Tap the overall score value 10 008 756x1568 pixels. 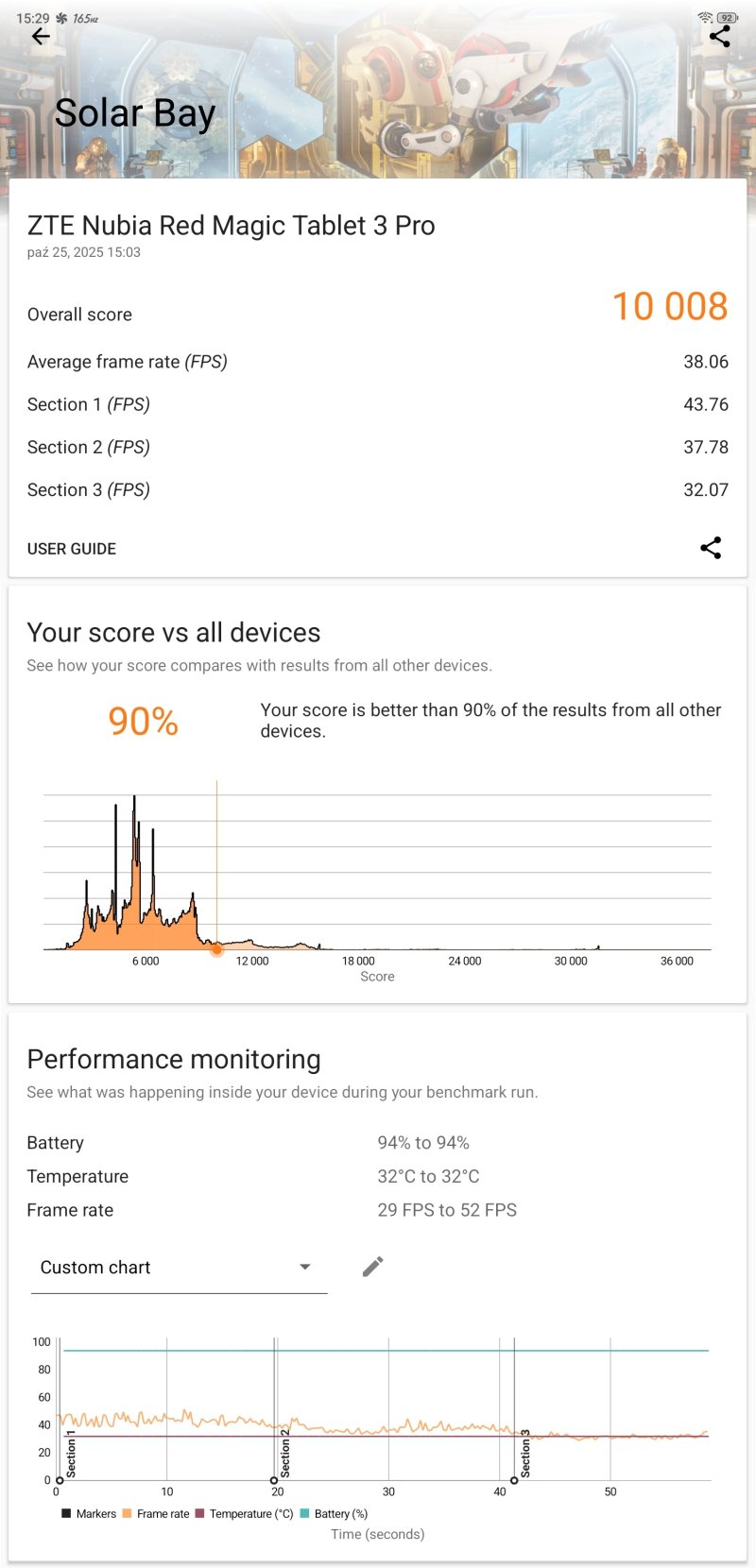pos(670,306)
